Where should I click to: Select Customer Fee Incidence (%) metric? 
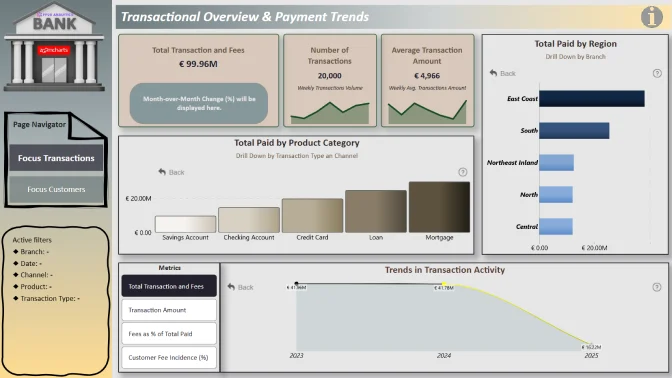click(169, 357)
